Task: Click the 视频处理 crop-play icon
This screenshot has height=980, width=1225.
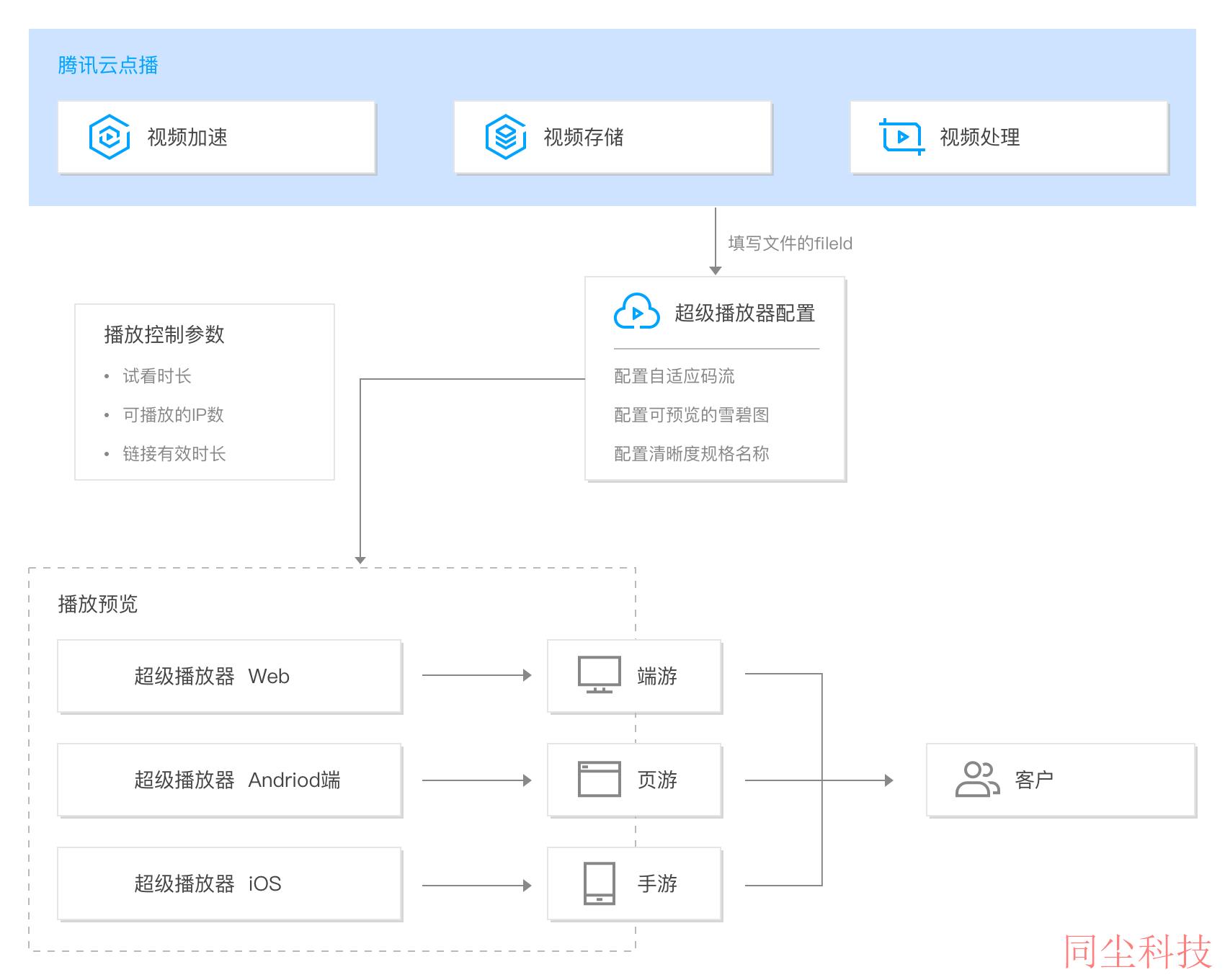Action: click(901, 137)
